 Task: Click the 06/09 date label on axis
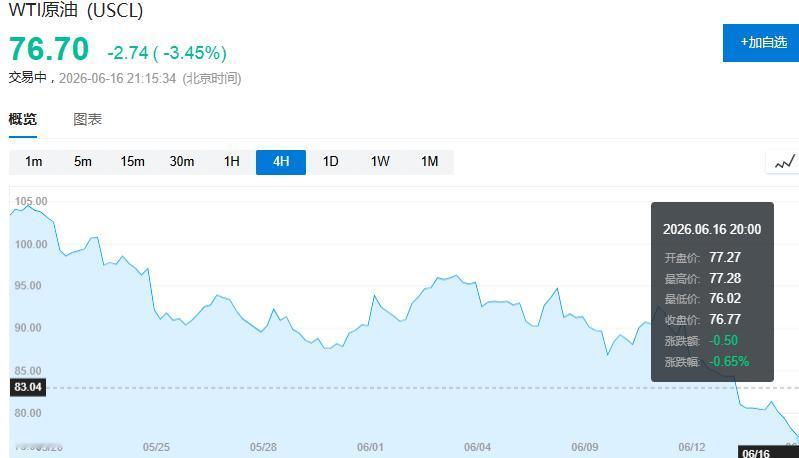(x=584, y=447)
